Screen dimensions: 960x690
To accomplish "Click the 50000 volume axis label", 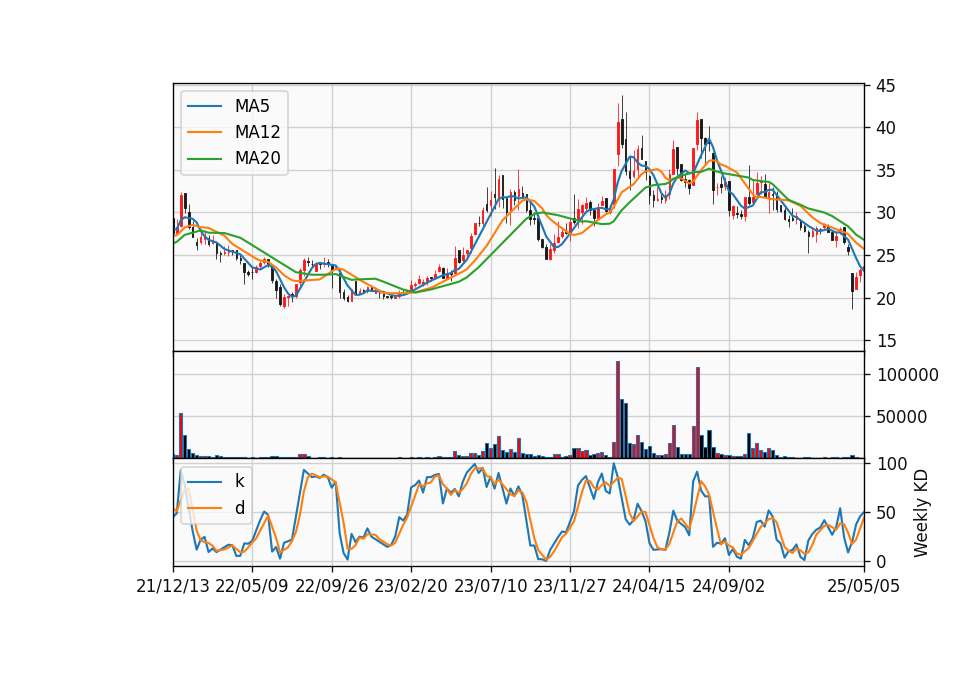I will 902,417.
